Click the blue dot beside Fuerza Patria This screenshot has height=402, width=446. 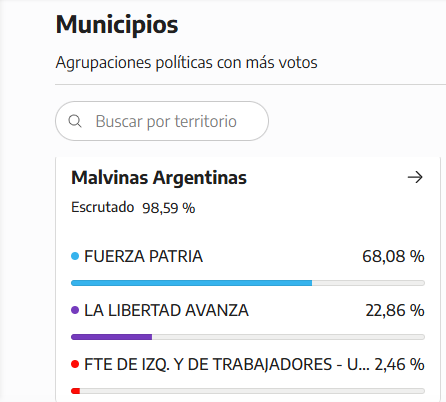point(75,256)
